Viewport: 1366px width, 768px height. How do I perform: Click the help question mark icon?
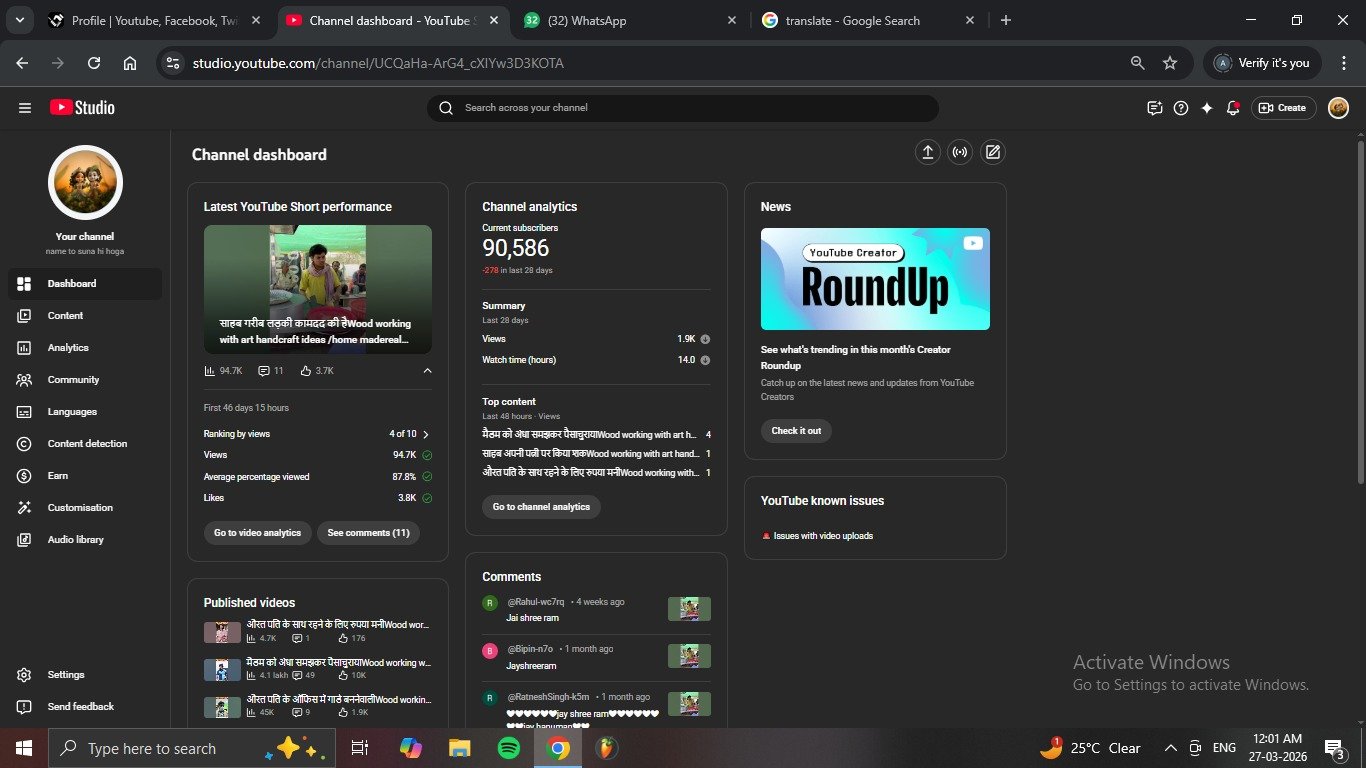click(1181, 108)
